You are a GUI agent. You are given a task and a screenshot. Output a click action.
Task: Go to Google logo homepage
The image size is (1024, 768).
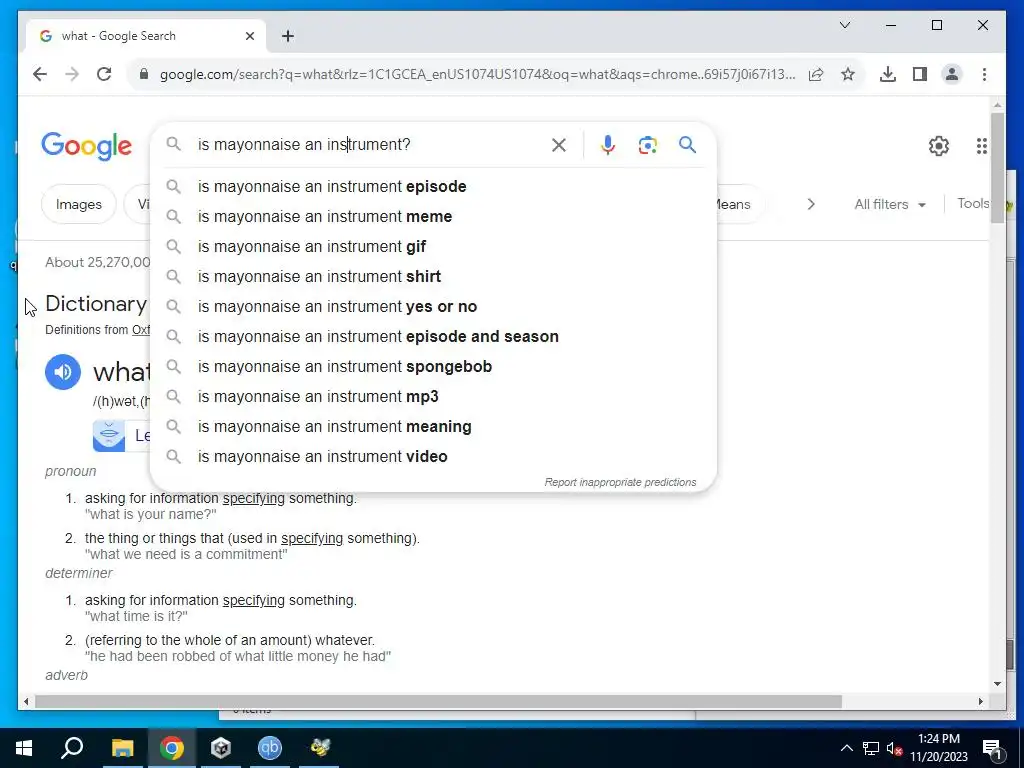pos(86,146)
